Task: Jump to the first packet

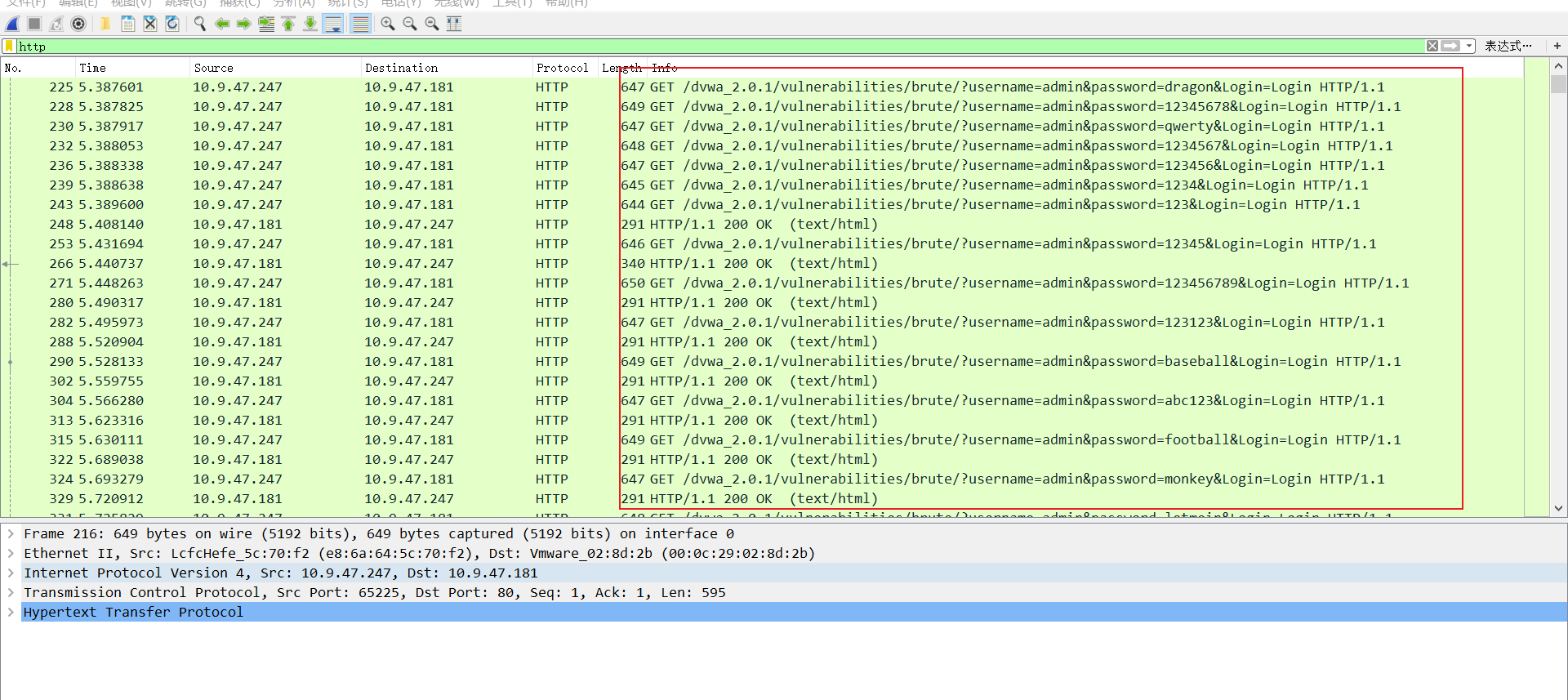Action: point(288,24)
